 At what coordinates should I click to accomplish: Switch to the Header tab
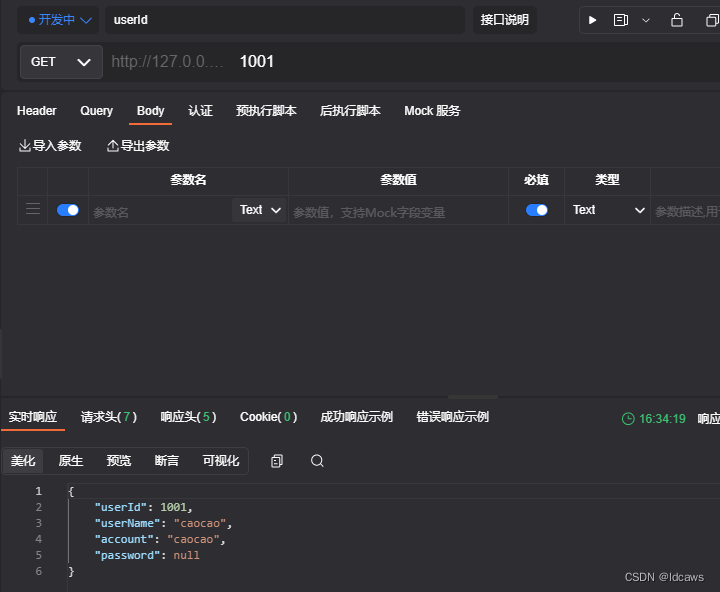pos(37,111)
